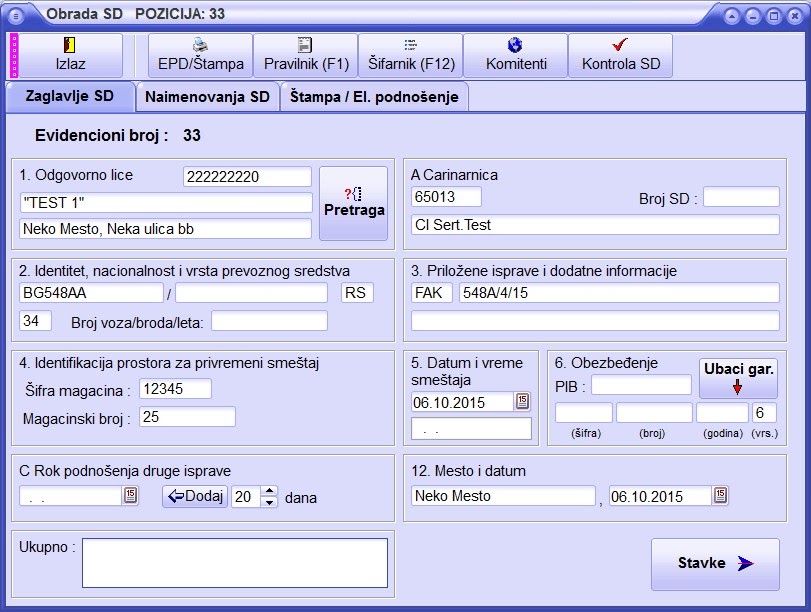Viewport: 811px width, 612px height.
Task: Click second row of Priložene isprave field
Action: [x=595, y=321]
